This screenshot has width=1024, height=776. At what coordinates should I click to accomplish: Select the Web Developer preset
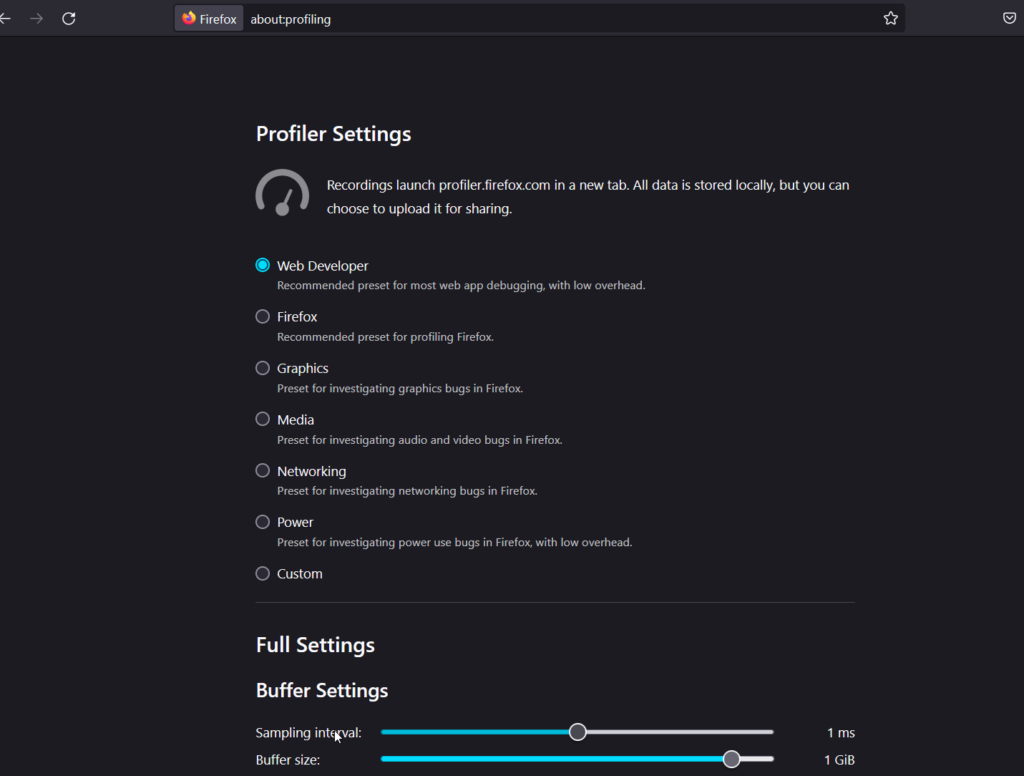click(x=263, y=265)
